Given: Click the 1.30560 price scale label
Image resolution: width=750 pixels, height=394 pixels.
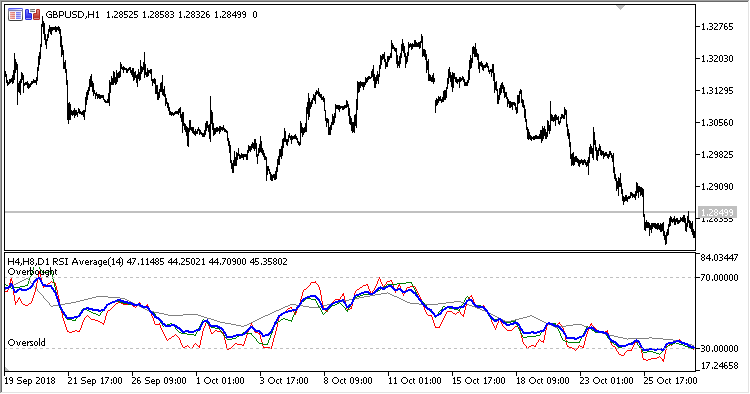Looking at the screenshot, I should tap(717, 123).
